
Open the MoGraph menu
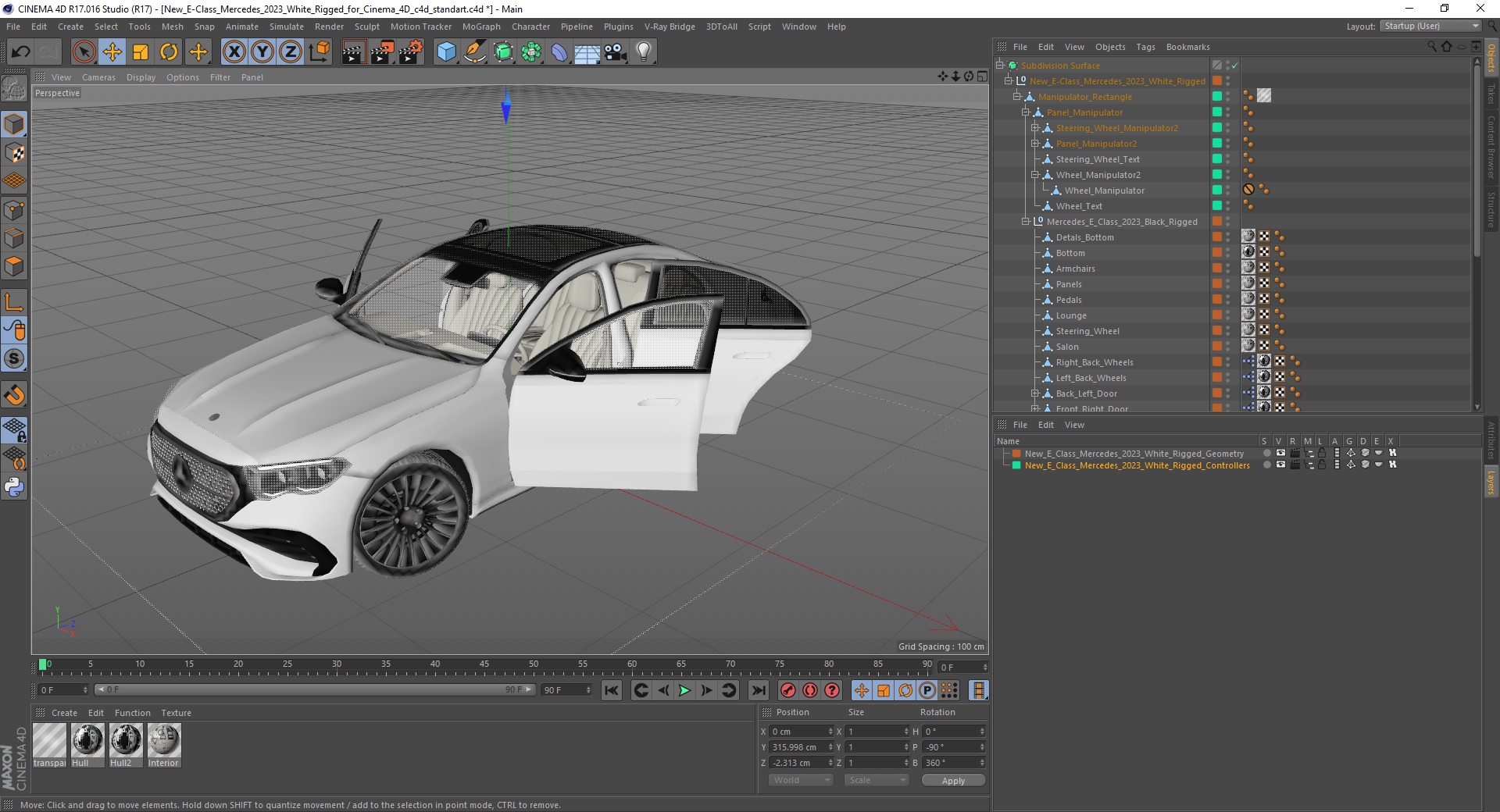click(x=481, y=27)
